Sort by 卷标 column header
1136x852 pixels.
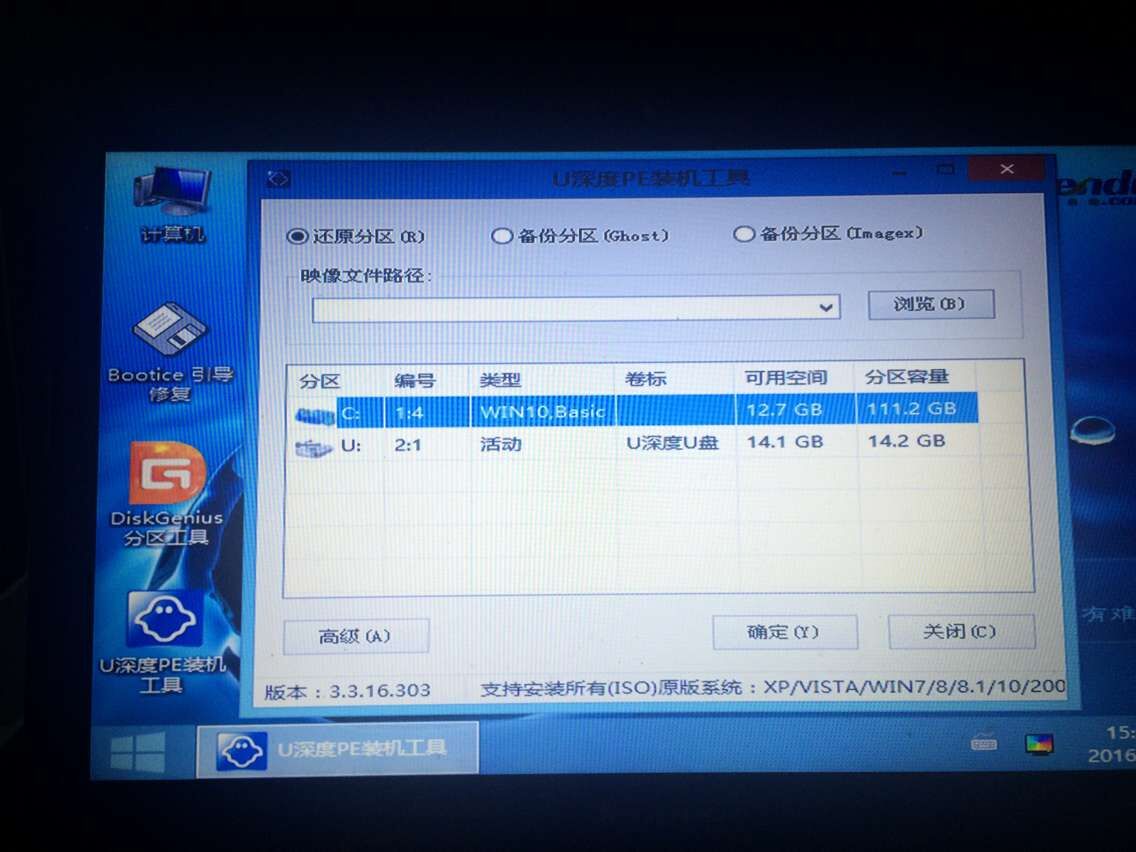[x=646, y=379]
